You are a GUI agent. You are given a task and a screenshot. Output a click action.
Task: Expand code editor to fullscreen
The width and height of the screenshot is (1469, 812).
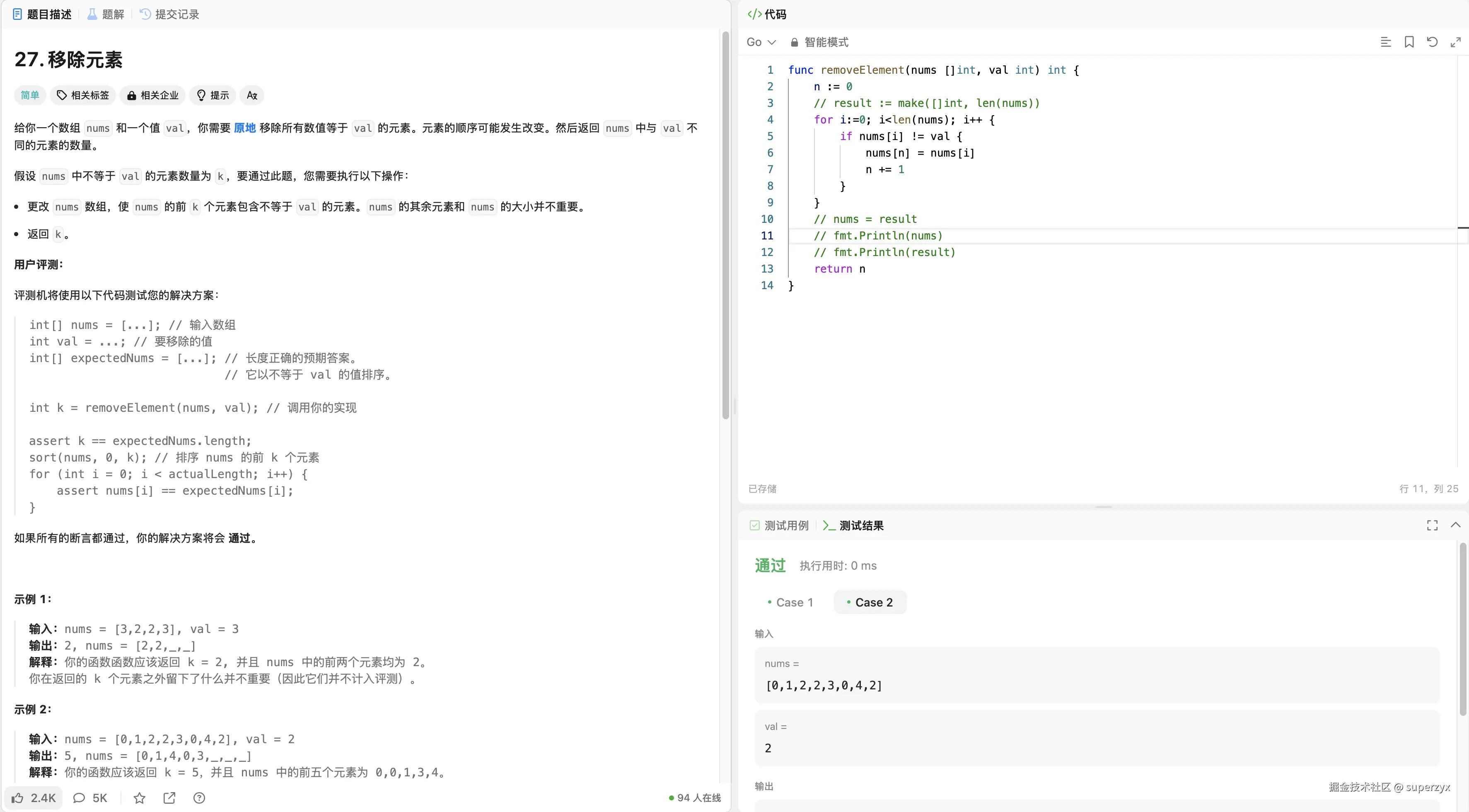coord(1455,42)
